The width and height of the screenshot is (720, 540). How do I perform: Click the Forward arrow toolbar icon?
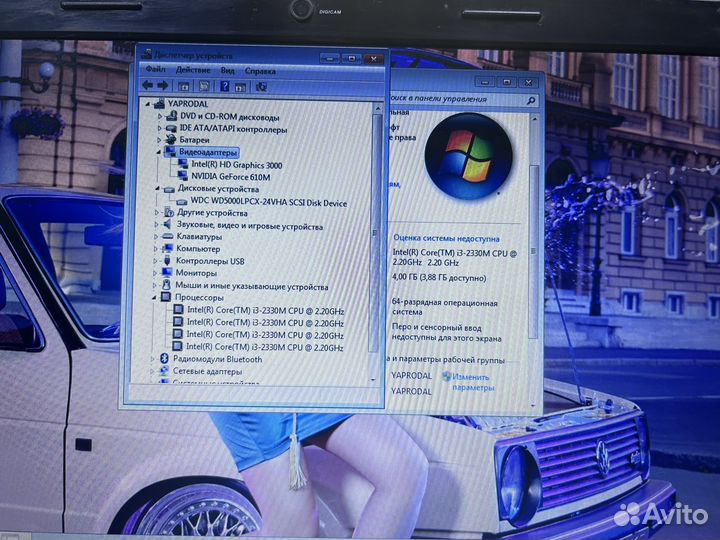(x=163, y=85)
